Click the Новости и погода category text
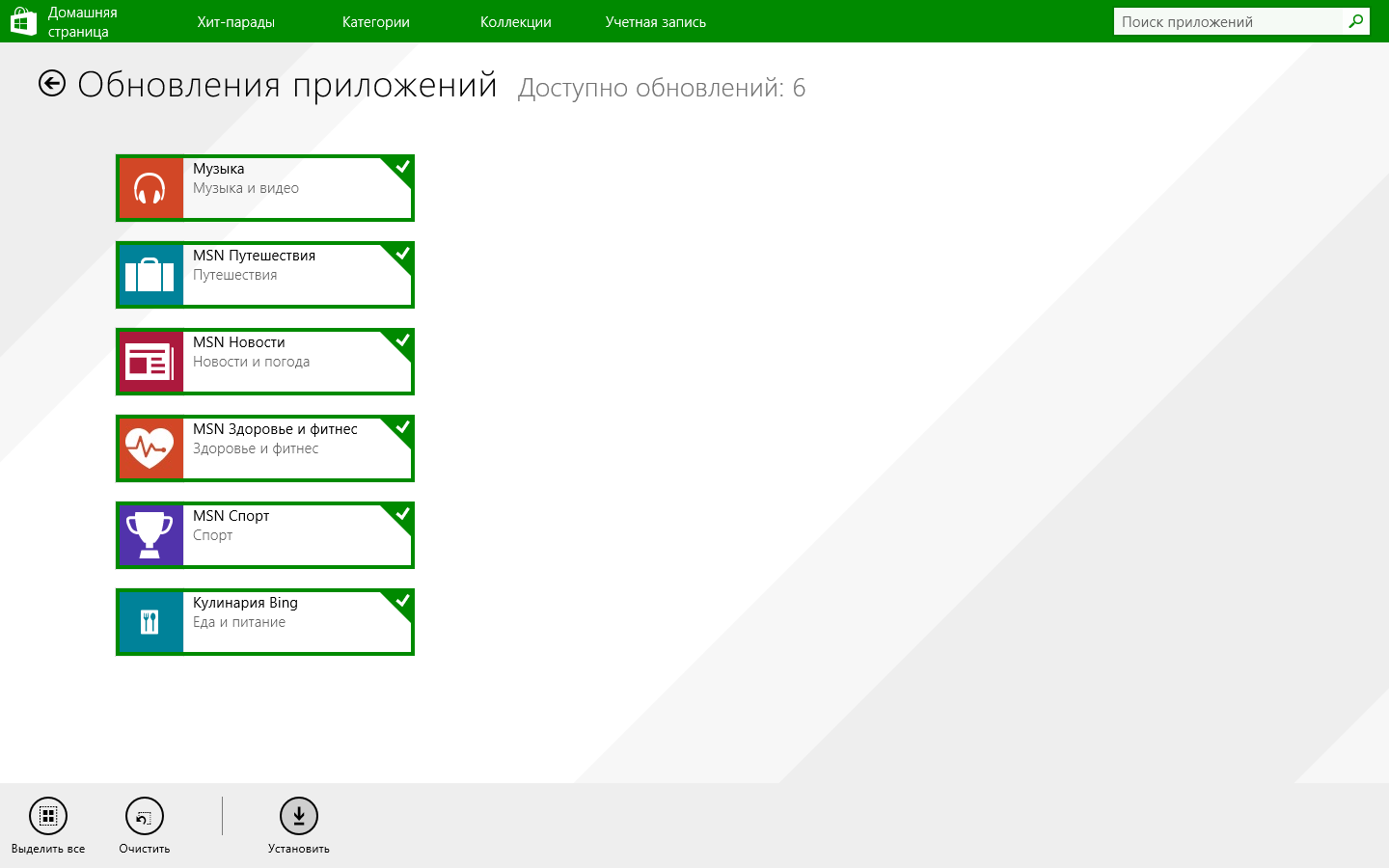 click(x=252, y=362)
